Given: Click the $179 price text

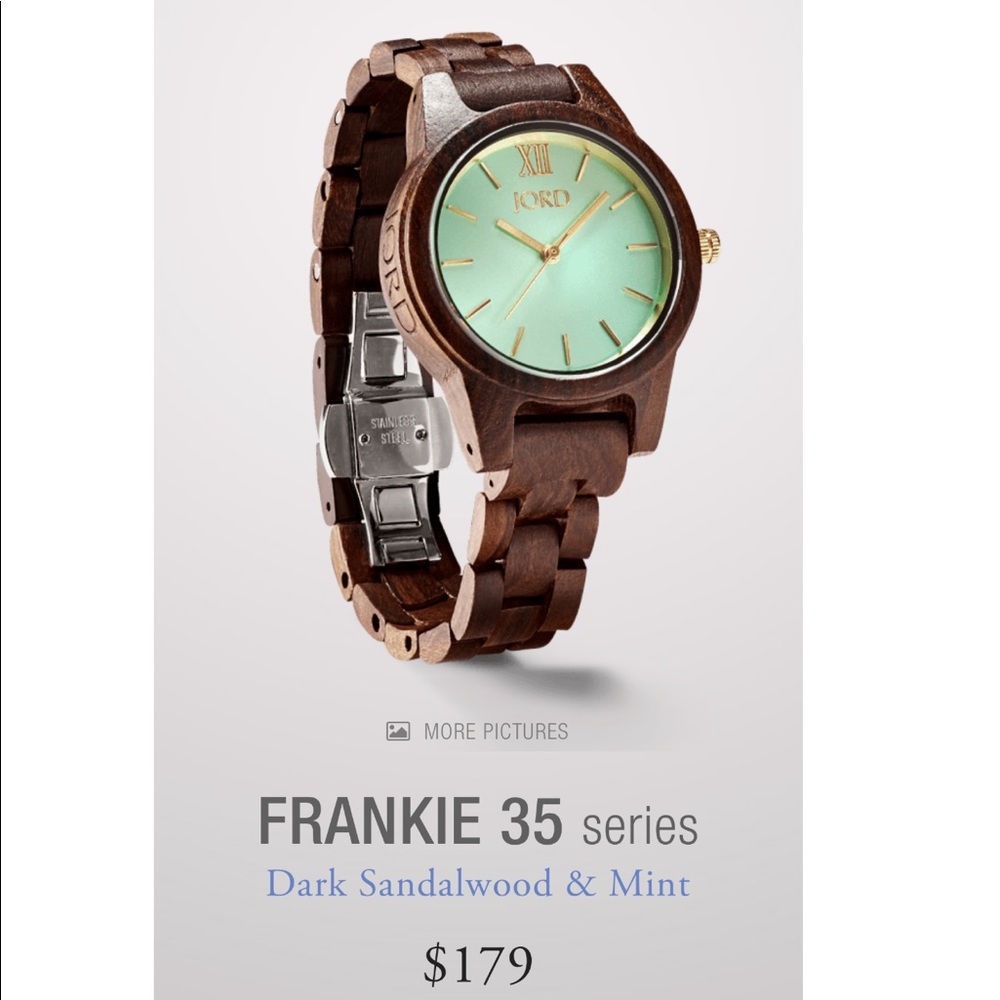Looking at the screenshot, I should (x=478, y=963).
